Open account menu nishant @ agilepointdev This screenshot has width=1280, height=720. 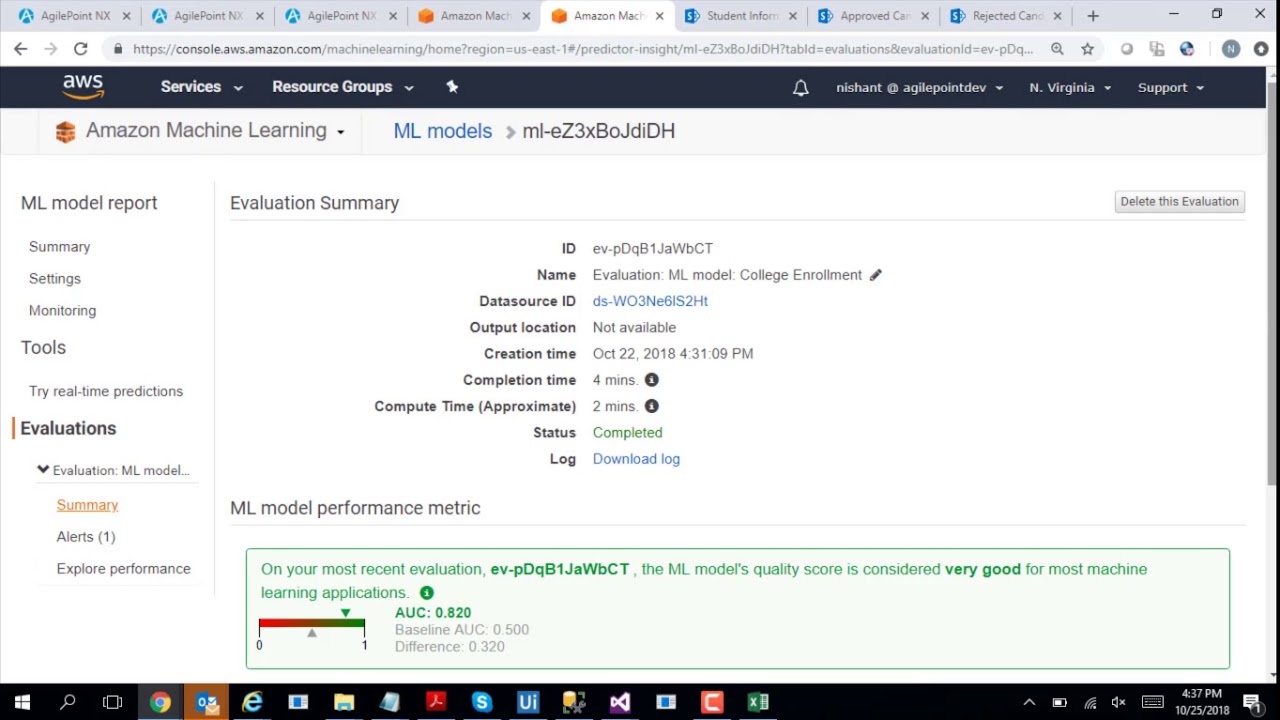[919, 88]
